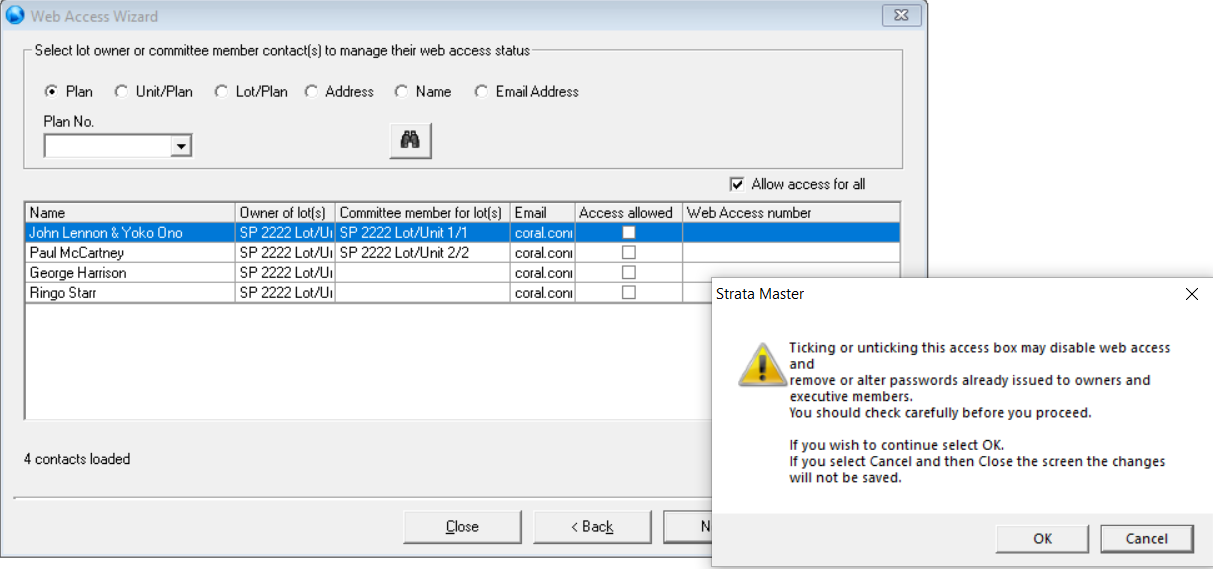The height and width of the screenshot is (569, 1213).
Task: Select the Email Address radio button
Action: tap(481, 91)
